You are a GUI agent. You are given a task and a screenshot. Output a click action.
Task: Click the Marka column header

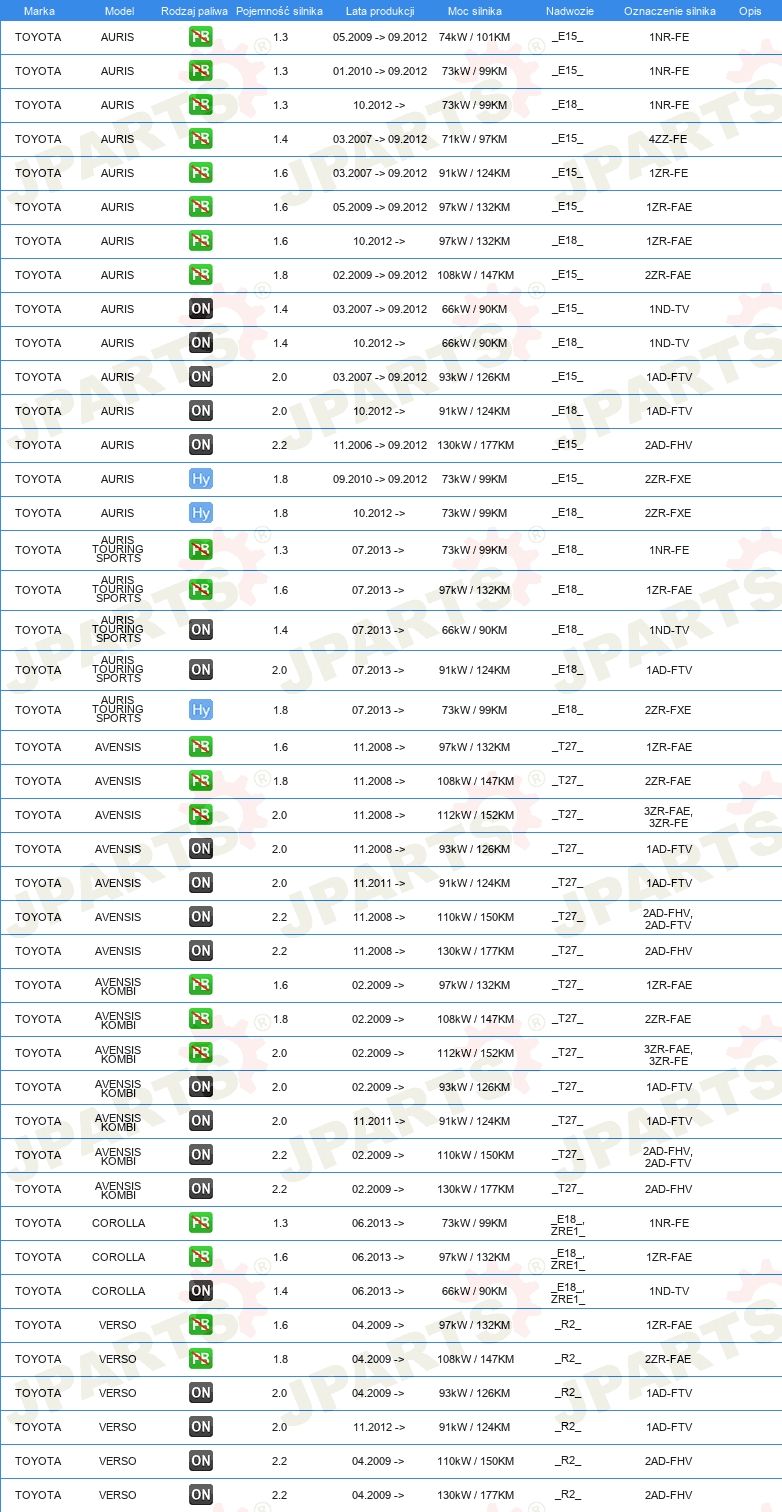tap(39, 11)
